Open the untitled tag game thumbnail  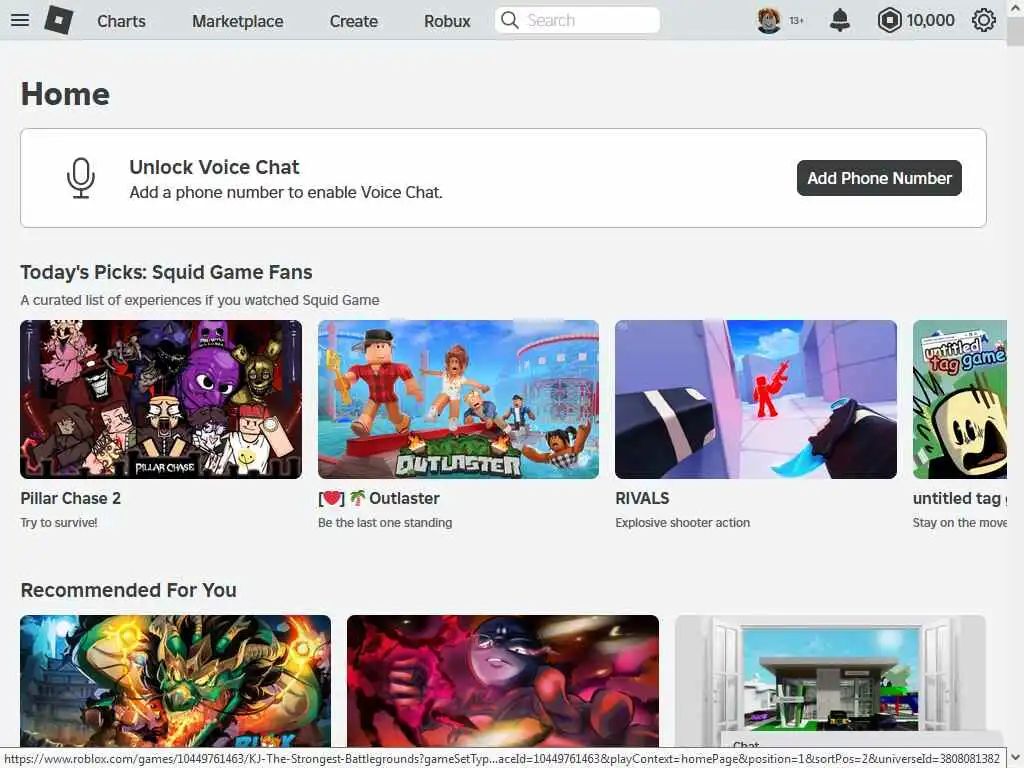pos(960,399)
